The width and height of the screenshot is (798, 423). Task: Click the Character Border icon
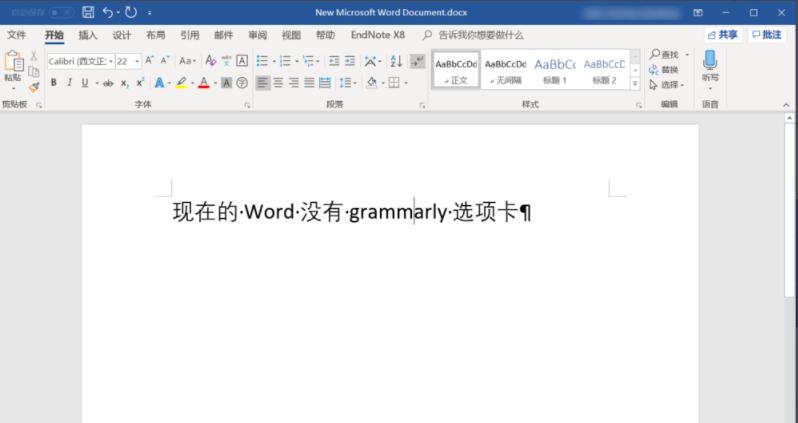pos(242,61)
